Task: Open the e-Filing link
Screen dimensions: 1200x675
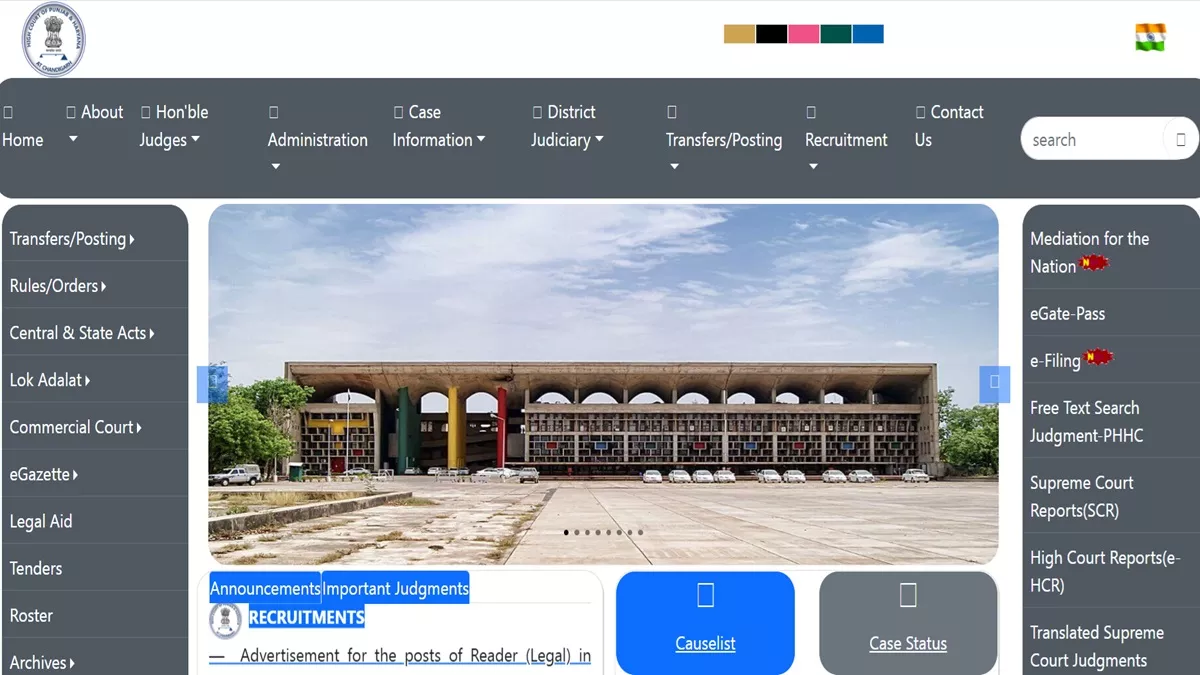Action: coord(1110,360)
